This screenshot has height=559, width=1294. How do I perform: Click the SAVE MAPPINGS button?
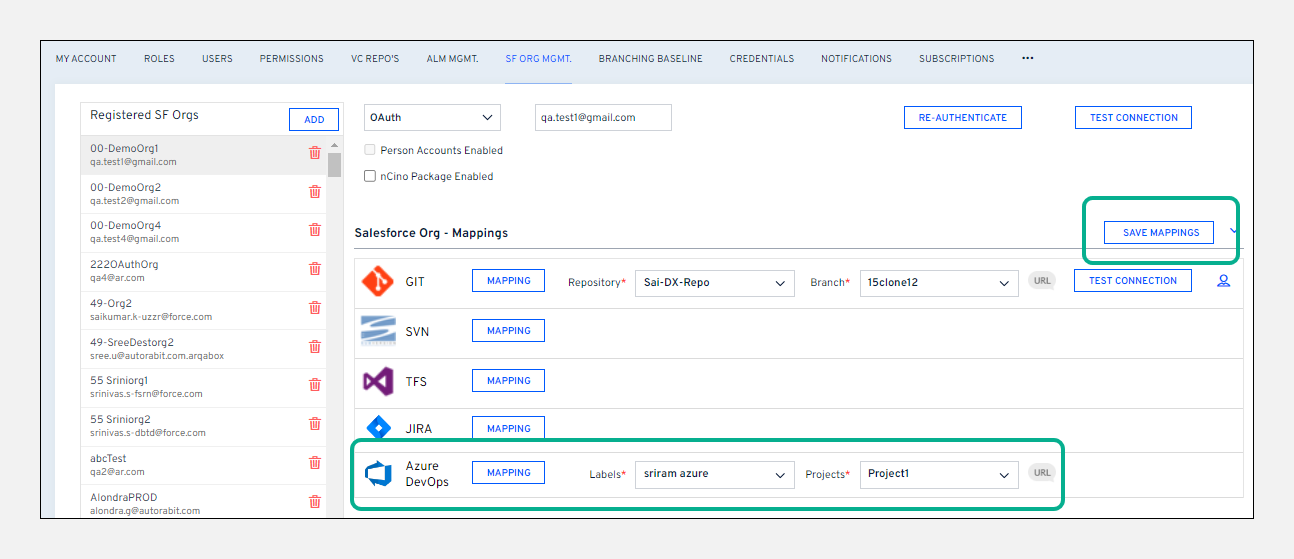(1160, 232)
